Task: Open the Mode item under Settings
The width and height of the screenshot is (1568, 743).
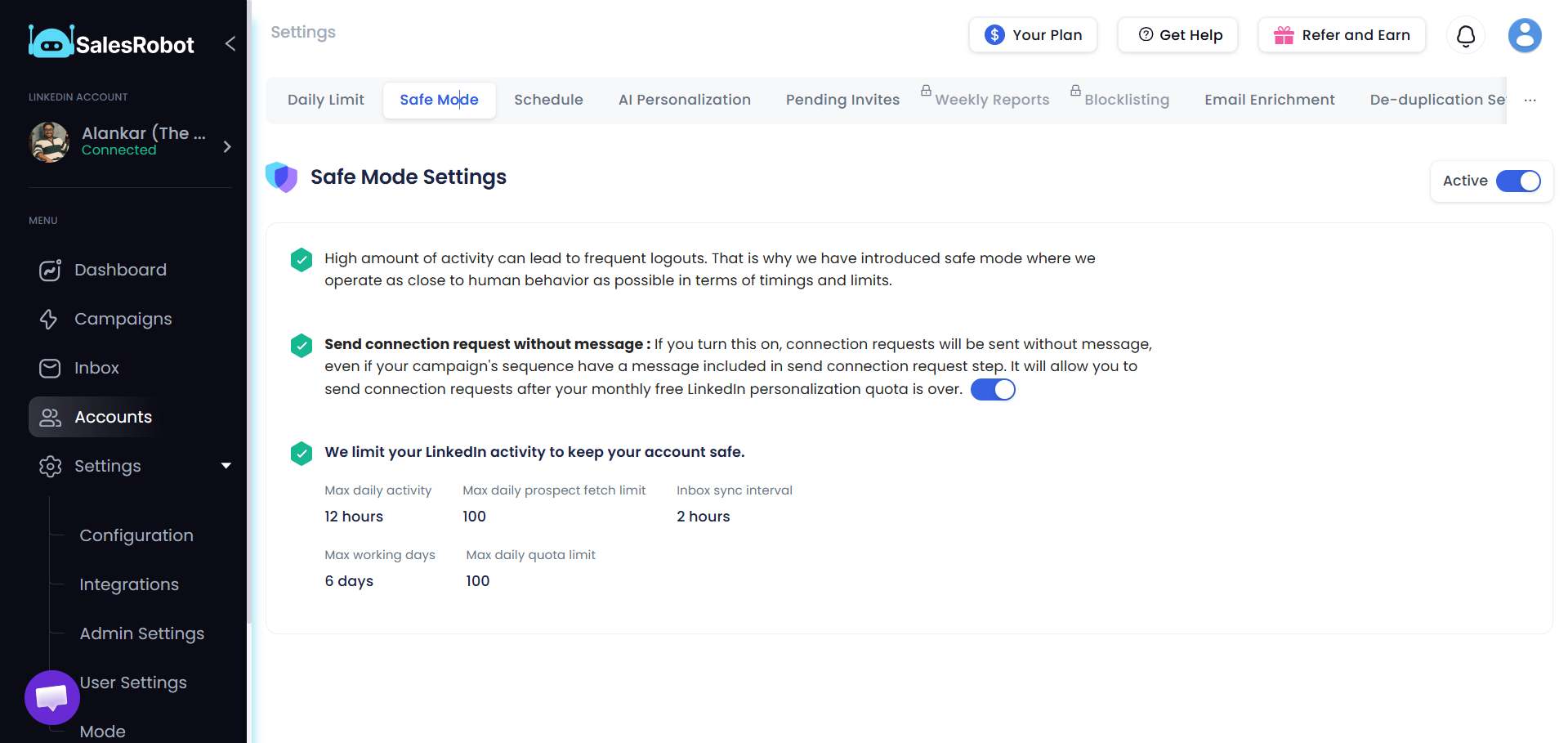Action: (x=102, y=732)
